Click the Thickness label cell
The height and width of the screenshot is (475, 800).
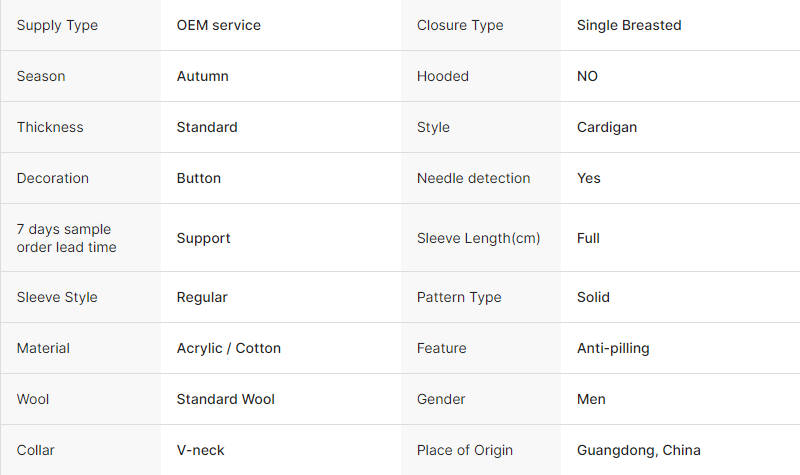click(x=50, y=127)
